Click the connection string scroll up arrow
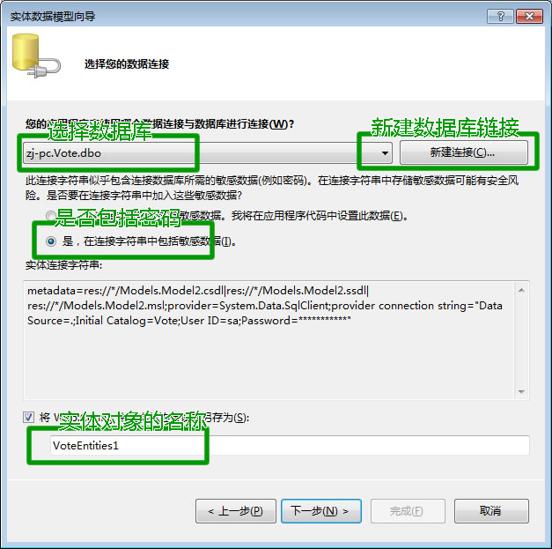The image size is (552, 549). tap(522, 290)
